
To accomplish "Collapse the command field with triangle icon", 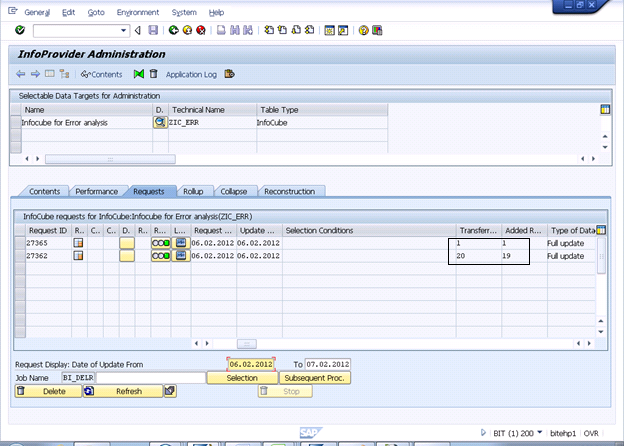I will tap(138, 30).
